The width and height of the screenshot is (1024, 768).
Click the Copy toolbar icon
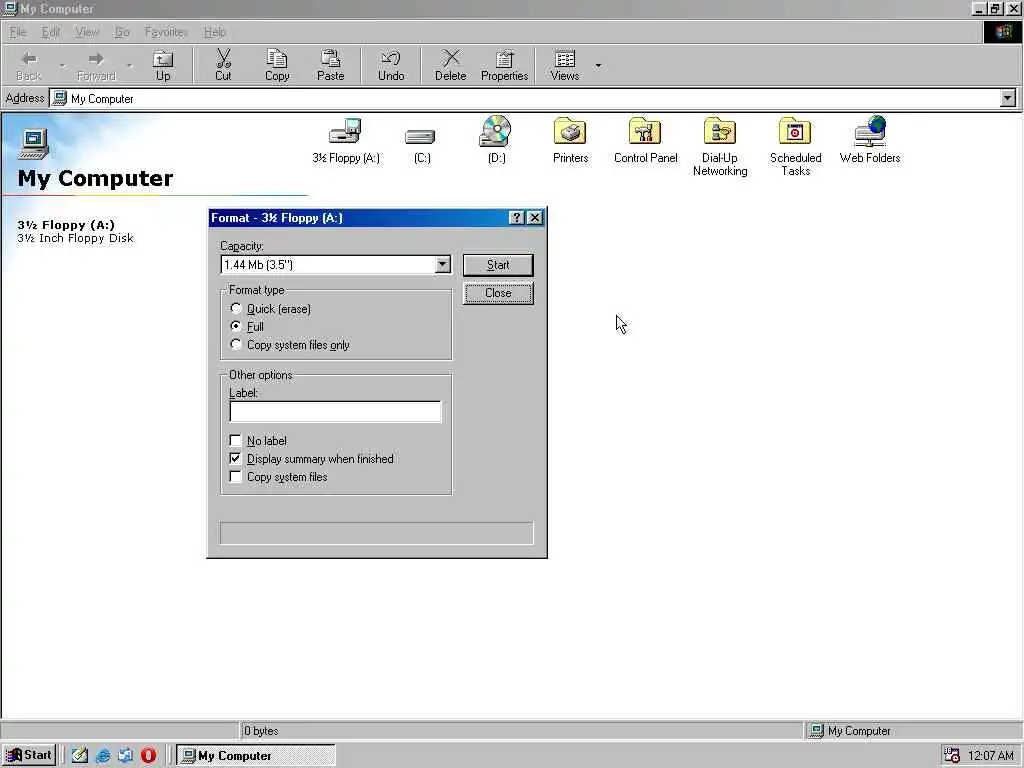277,66
